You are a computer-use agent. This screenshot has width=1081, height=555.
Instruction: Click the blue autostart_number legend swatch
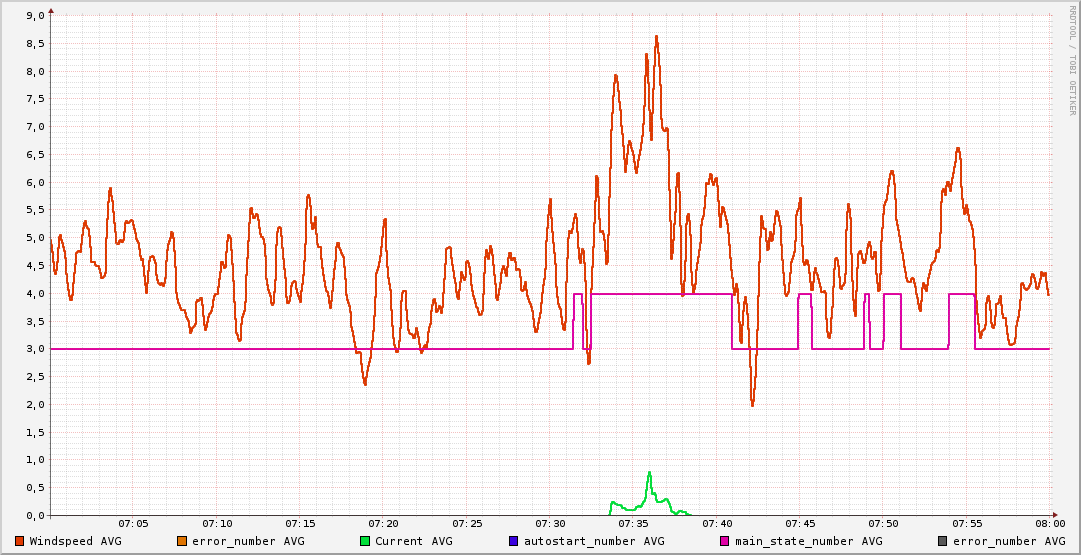pos(513,541)
